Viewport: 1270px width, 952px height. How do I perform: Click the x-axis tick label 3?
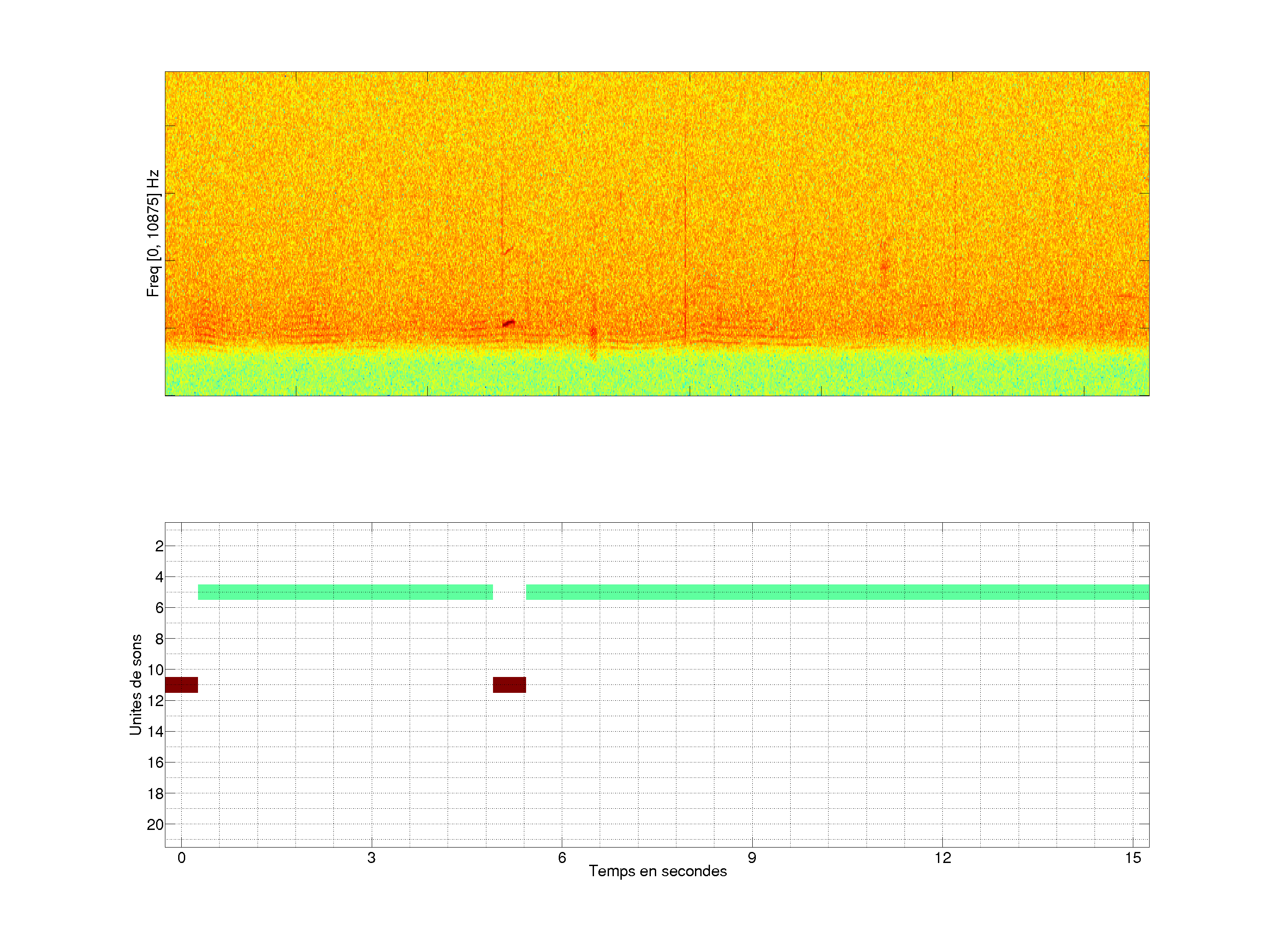(371, 858)
